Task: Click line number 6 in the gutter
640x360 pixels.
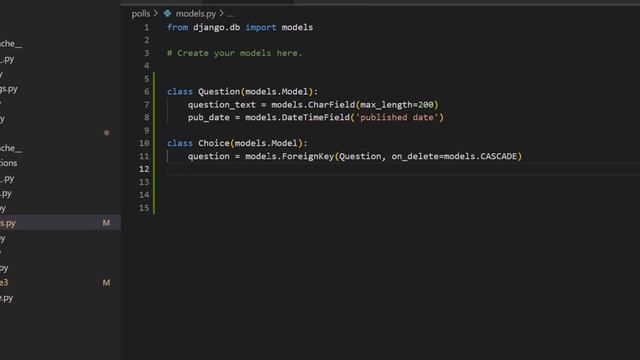Action: [147, 92]
